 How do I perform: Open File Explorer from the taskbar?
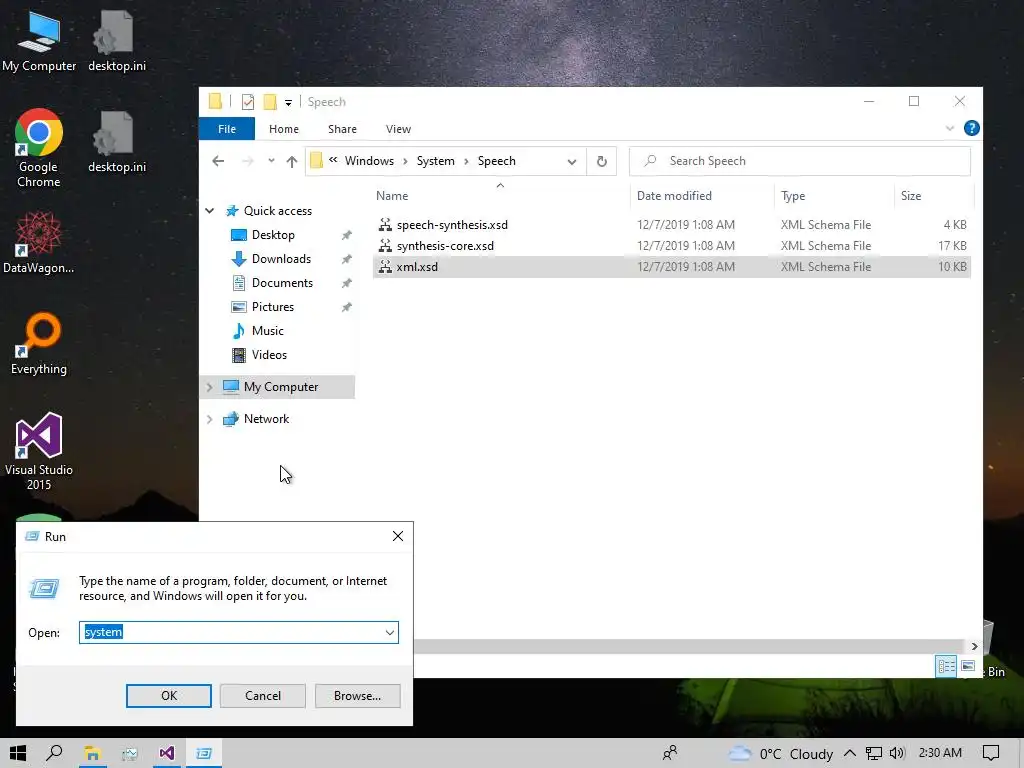(92, 753)
